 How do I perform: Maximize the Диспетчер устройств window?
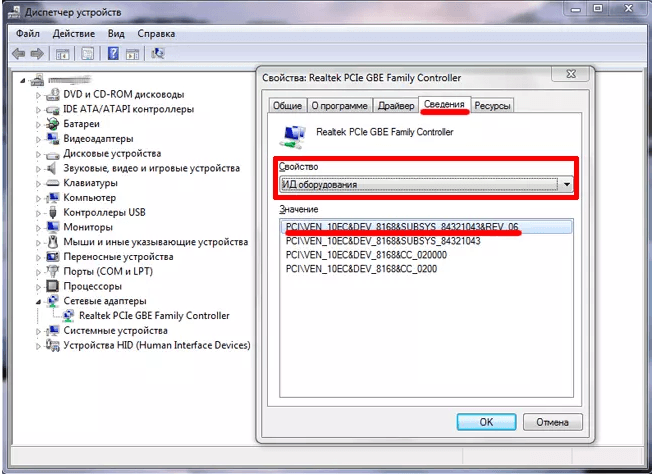point(598,9)
